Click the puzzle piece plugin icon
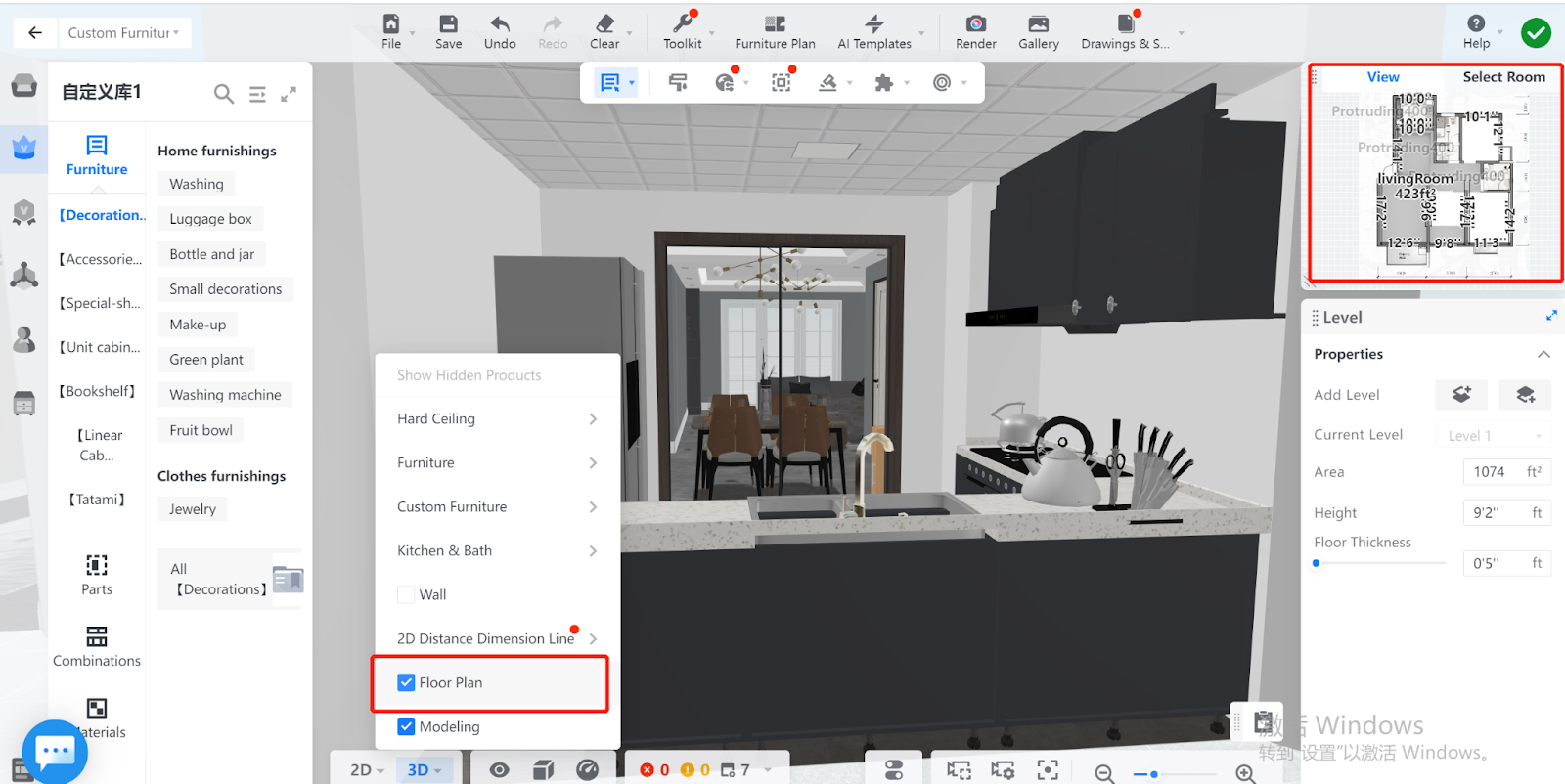 pos(884,83)
